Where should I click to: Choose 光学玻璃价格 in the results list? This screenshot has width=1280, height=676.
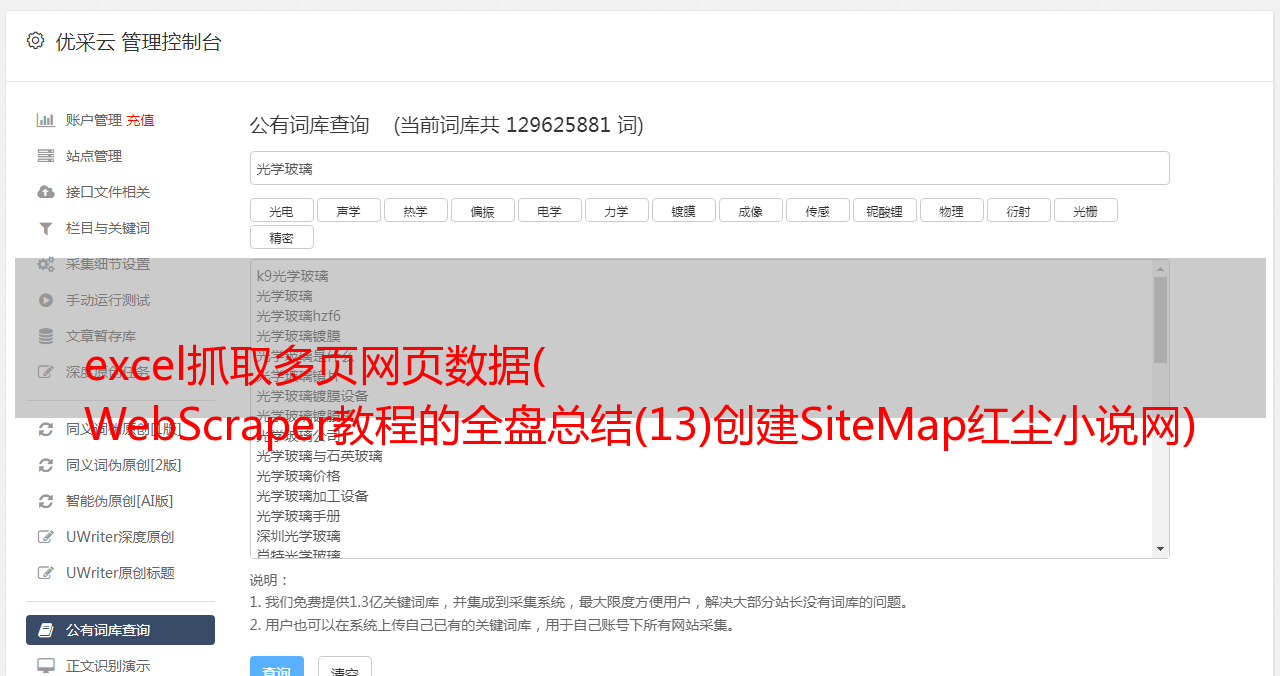pyautogui.click(x=298, y=476)
